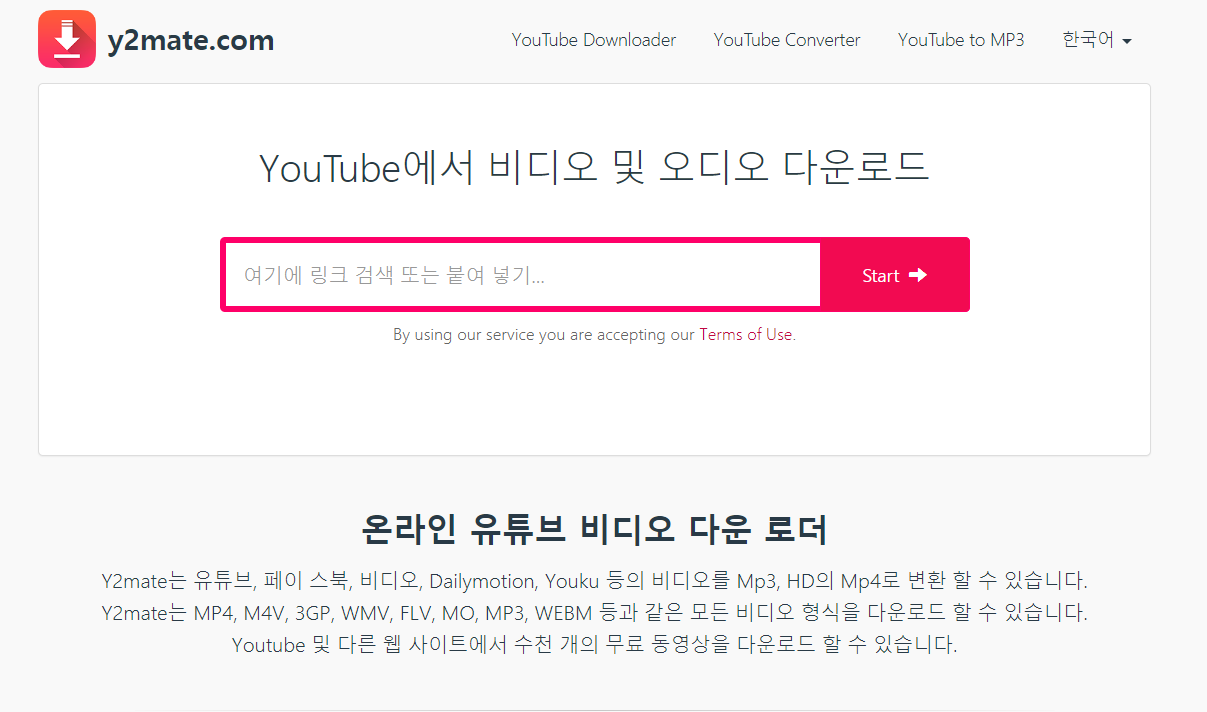
Task: Open the homepage via the y2mate.com logo
Action: click(x=190, y=40)
